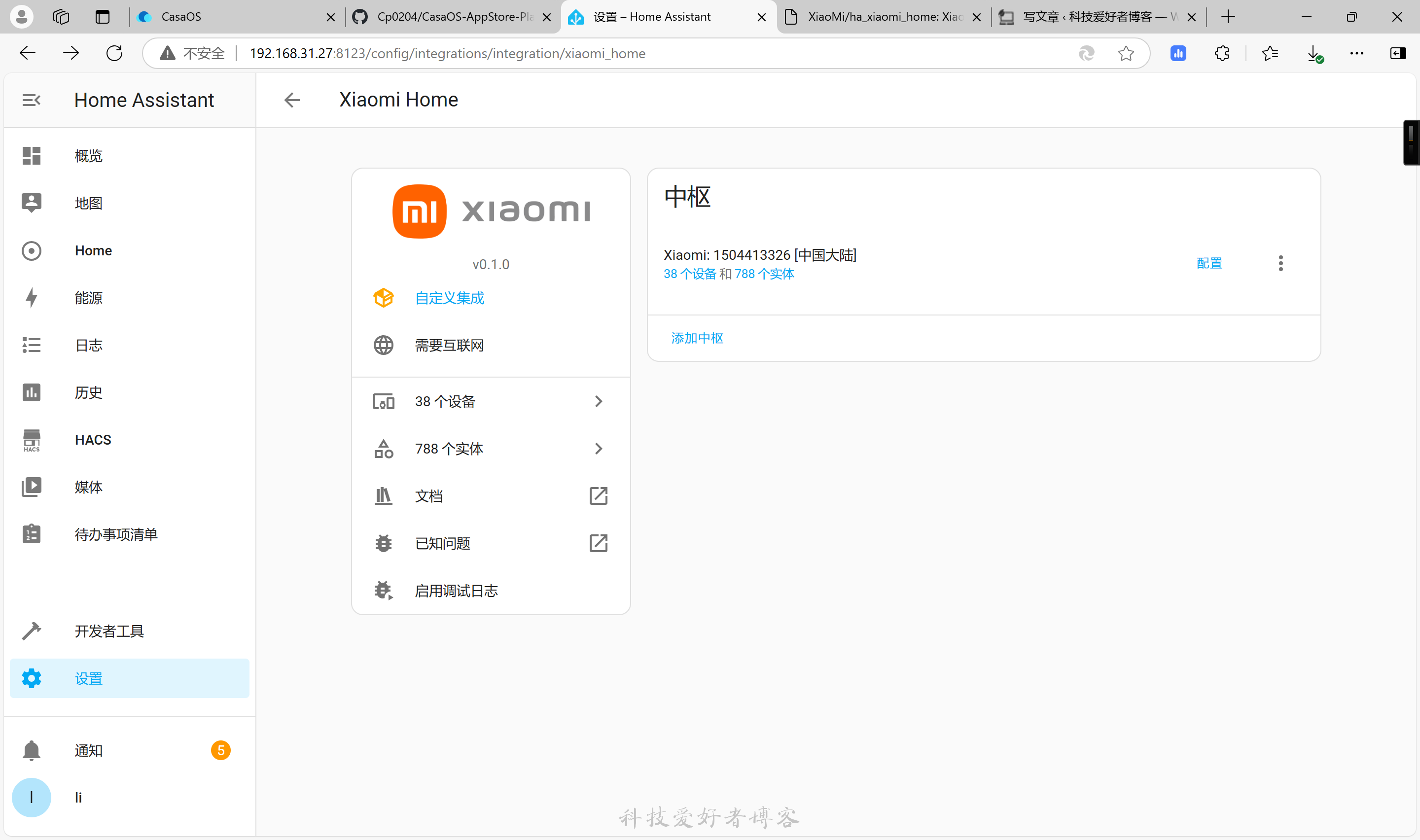Open the li user profile avatar

click(x=32, y=798)
